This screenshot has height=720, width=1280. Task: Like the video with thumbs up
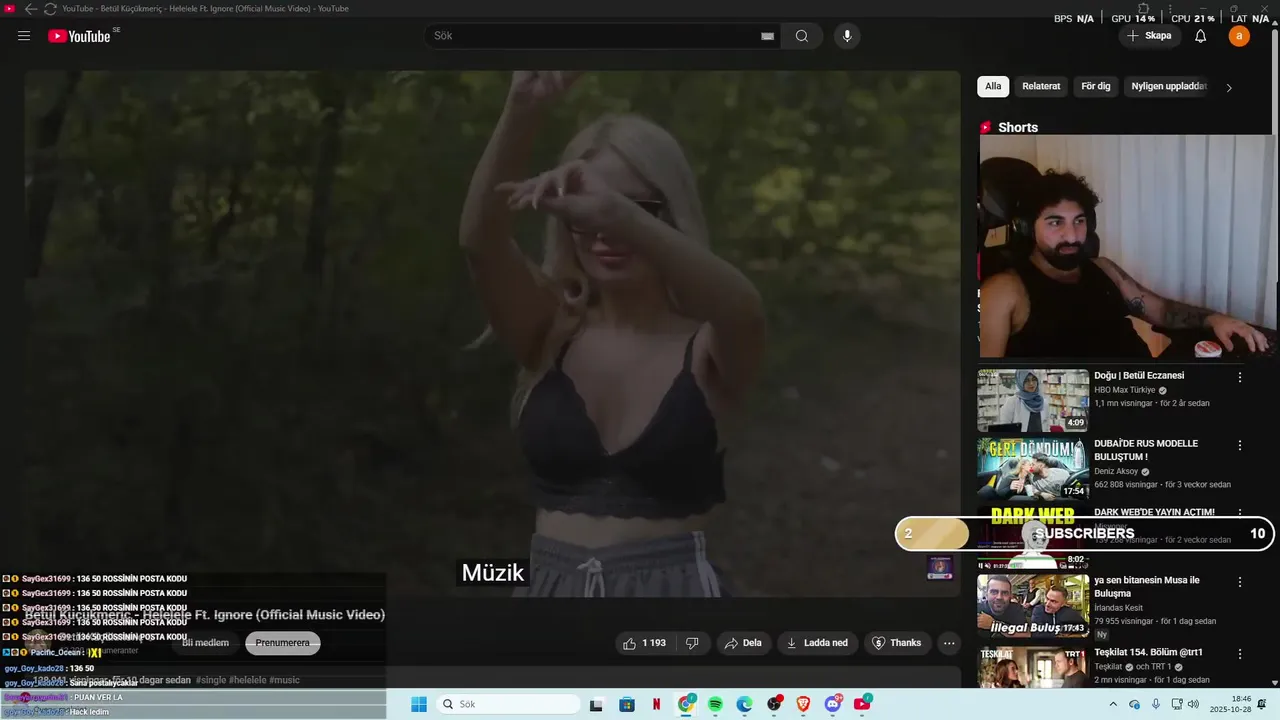click(644, 643)
